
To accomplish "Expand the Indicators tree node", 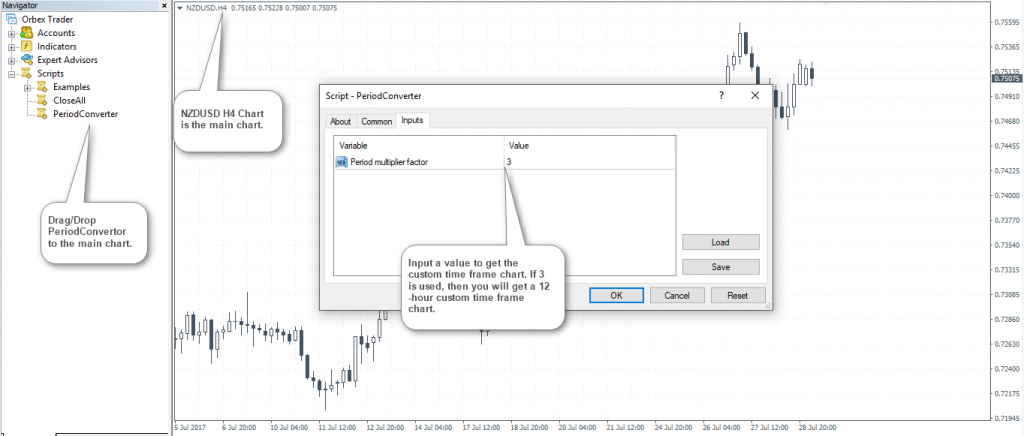I will click(11, 47).
